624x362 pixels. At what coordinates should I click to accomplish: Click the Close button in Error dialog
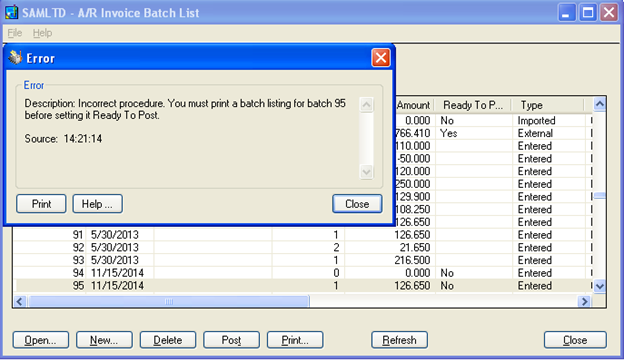[357, 204]
